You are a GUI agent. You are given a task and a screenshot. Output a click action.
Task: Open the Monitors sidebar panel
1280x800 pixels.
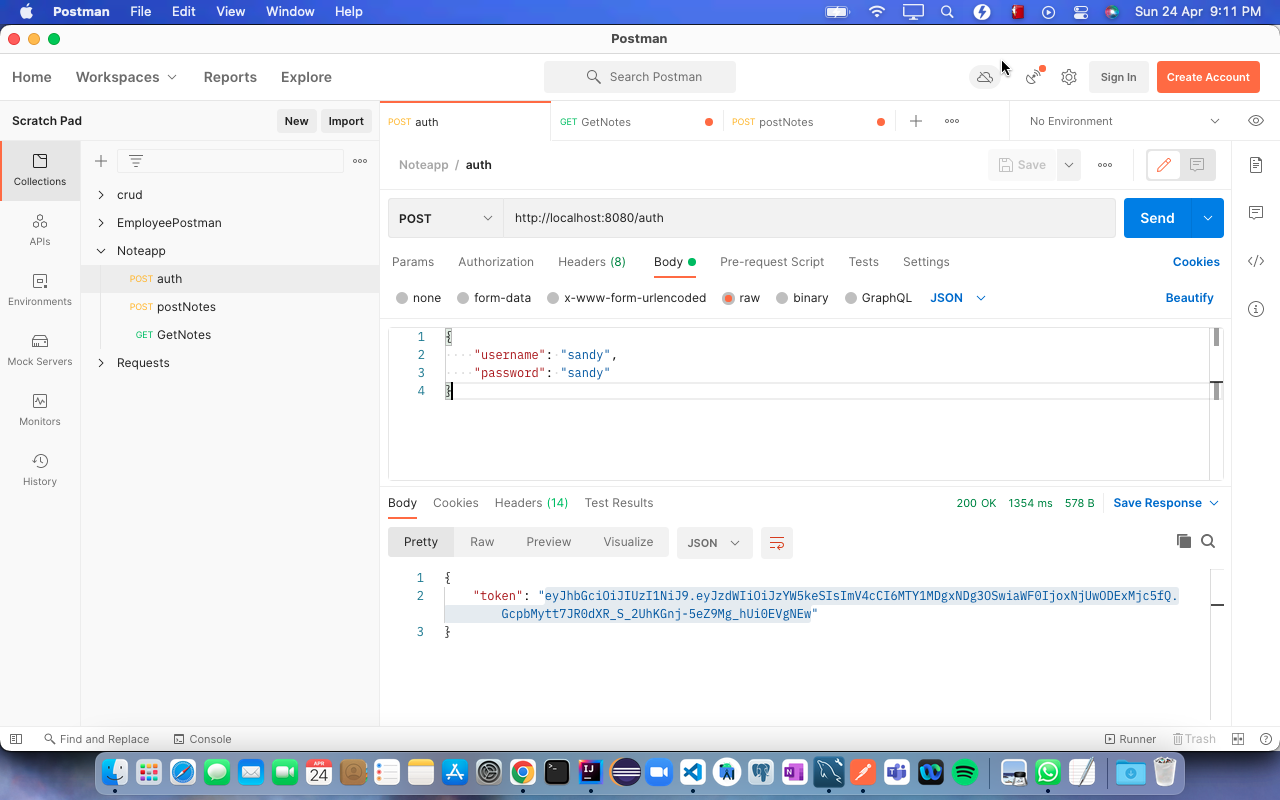tap(40, 410)
